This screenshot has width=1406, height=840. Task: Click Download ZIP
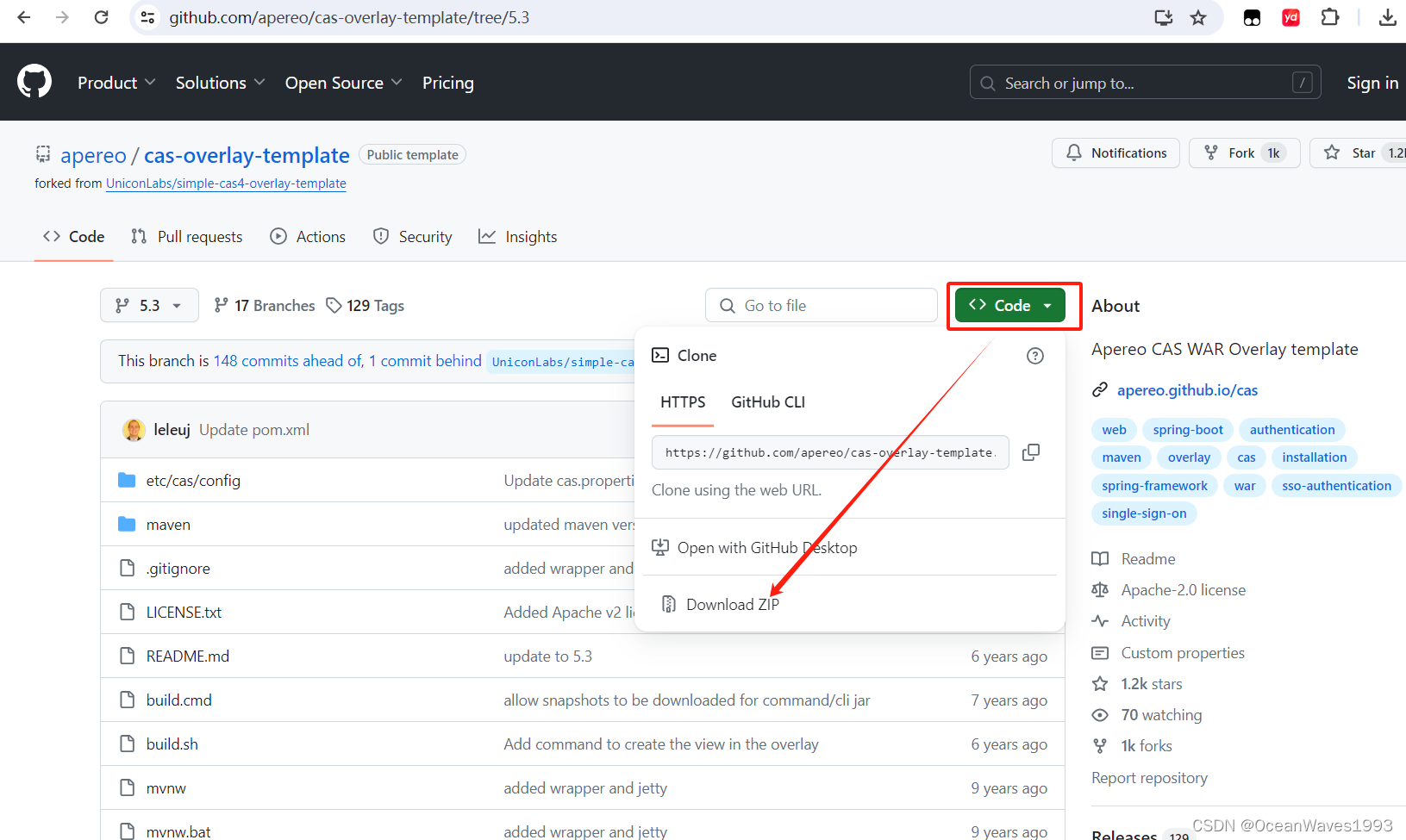tap(733, 605)
